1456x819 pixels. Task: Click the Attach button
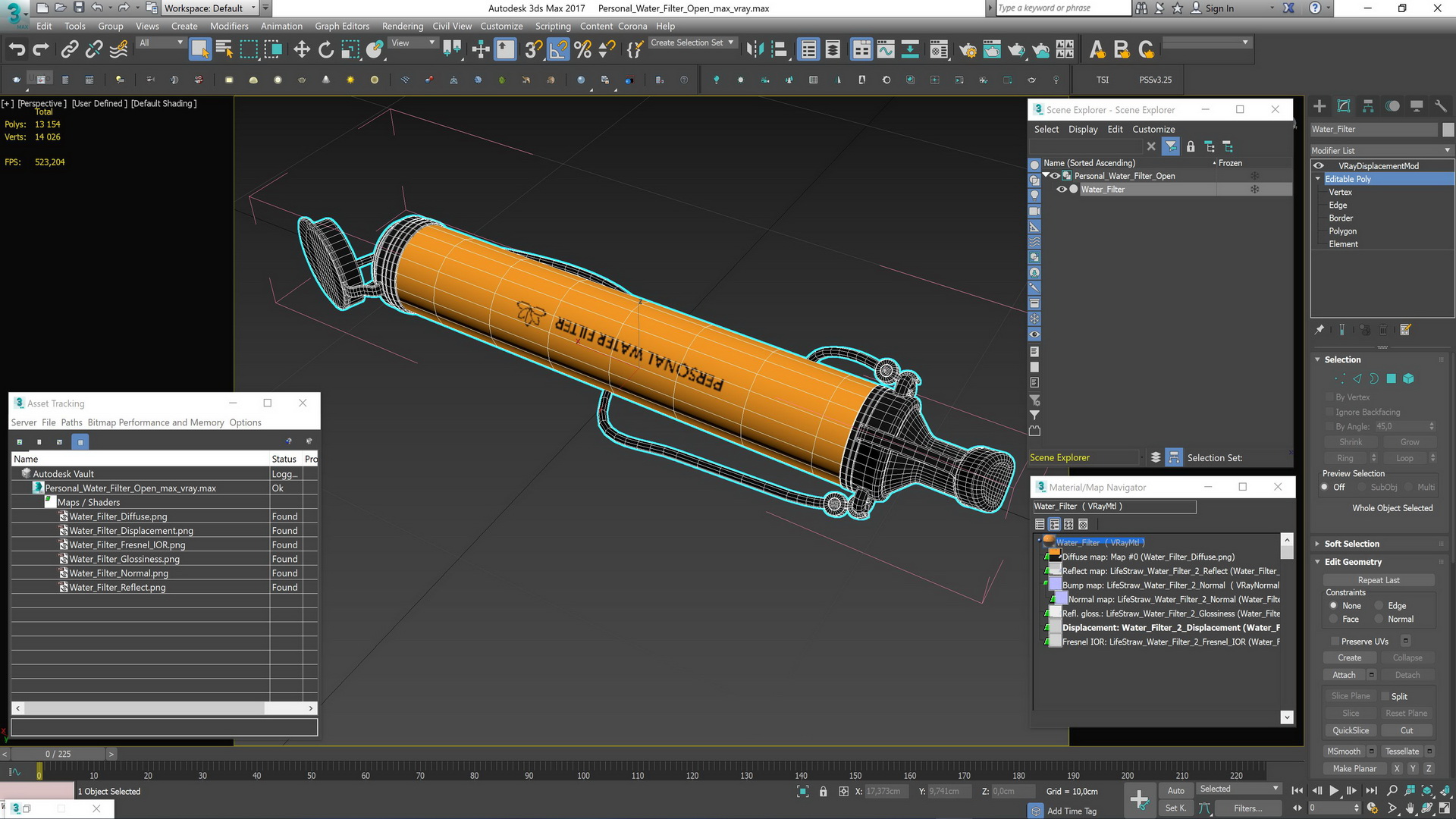click(1344, 675)
